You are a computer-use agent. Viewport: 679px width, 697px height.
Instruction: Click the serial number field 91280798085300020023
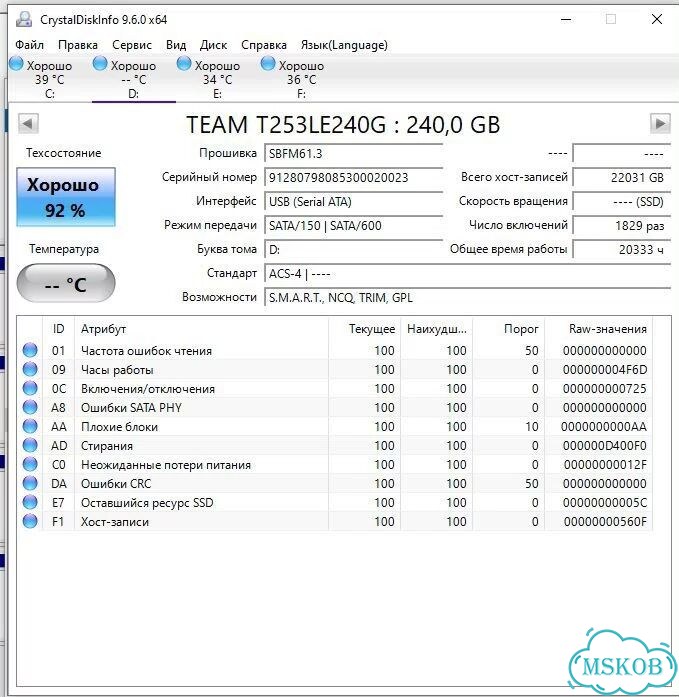pyautogui.click(x=354, y=177)
